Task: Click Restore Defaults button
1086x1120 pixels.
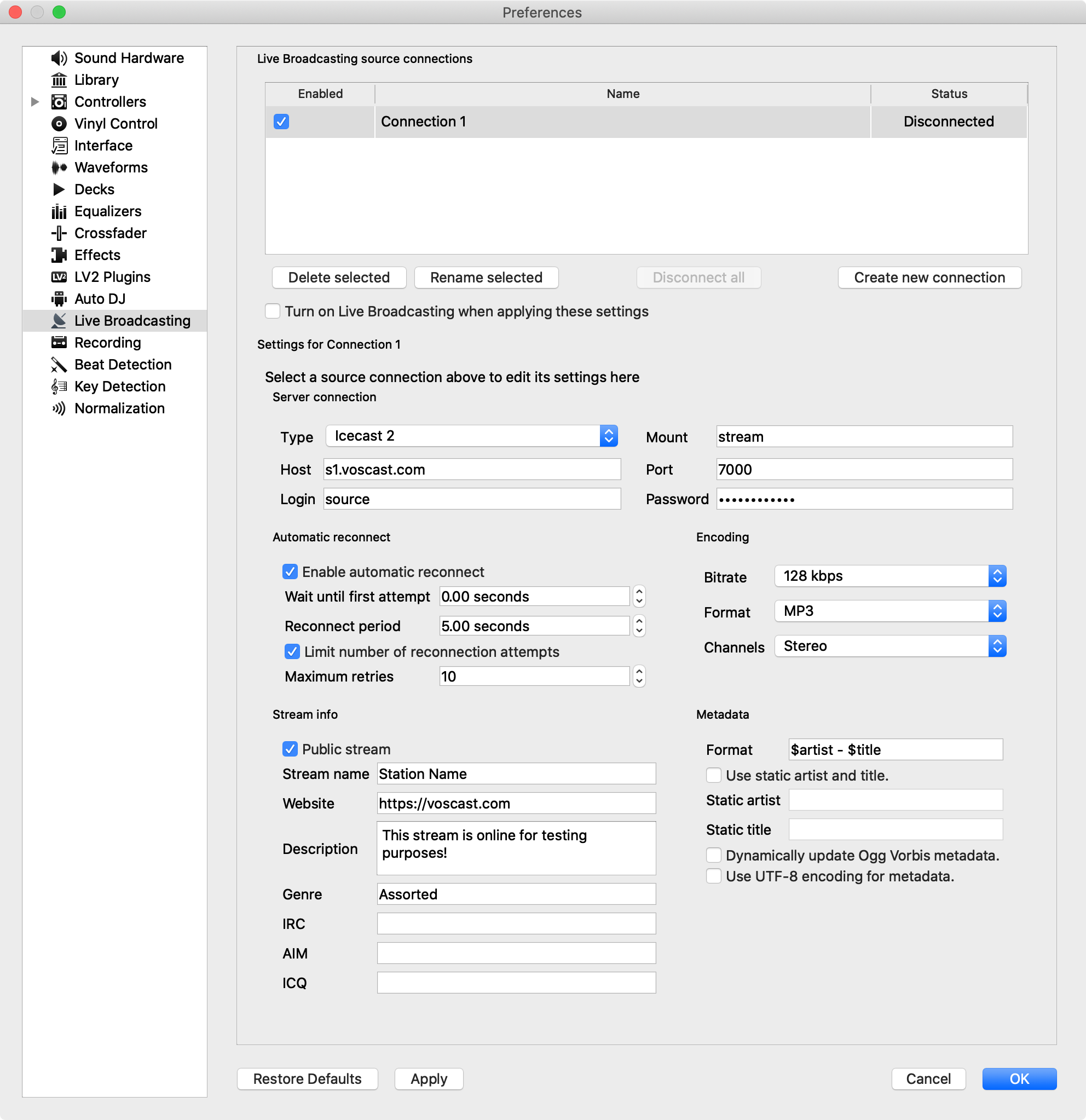Action: point(307,1079)
